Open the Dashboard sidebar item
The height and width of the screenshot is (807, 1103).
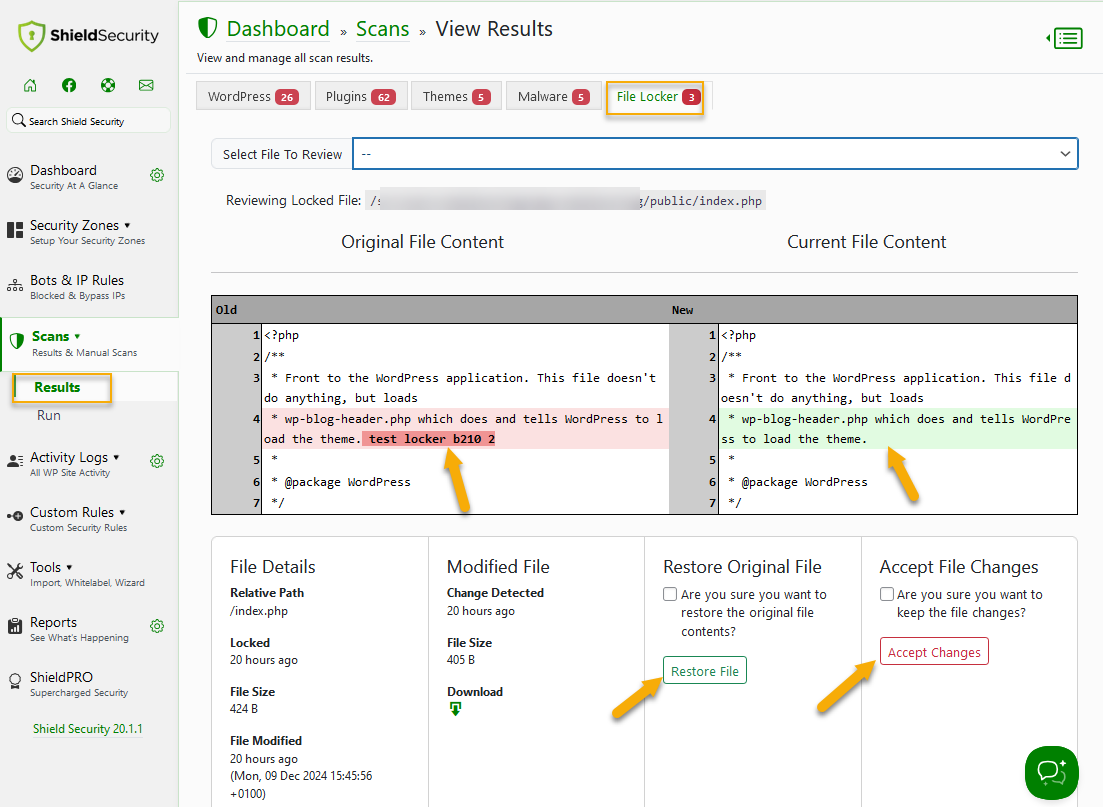click(x=73, y=176)
